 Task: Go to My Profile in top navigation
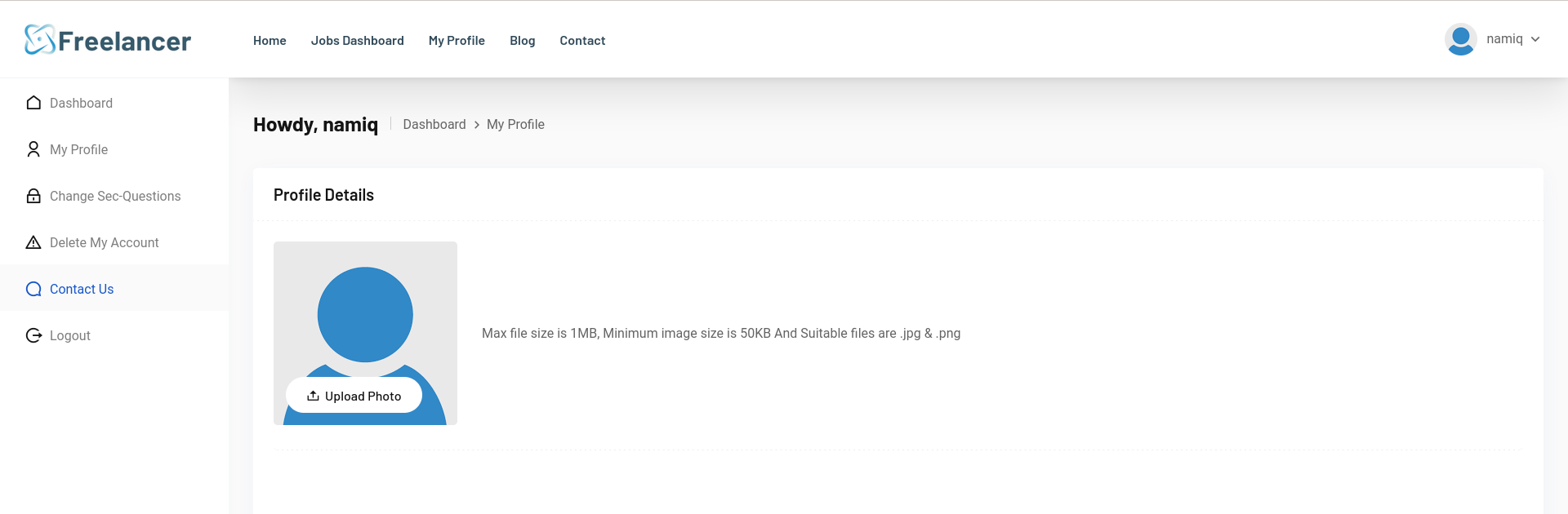[457, 41]
